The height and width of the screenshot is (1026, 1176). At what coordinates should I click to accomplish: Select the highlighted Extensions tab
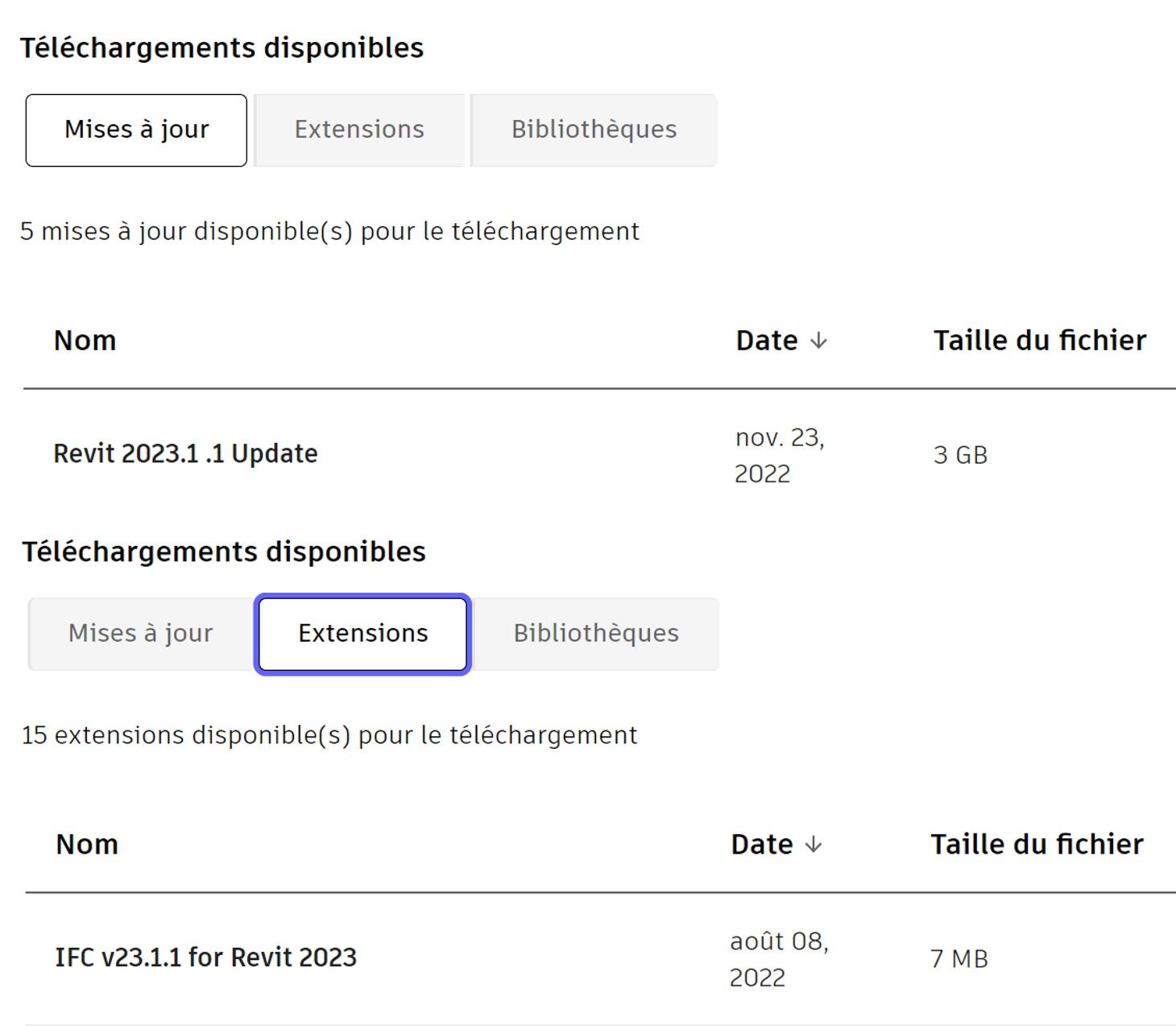(x=362, y=634)
